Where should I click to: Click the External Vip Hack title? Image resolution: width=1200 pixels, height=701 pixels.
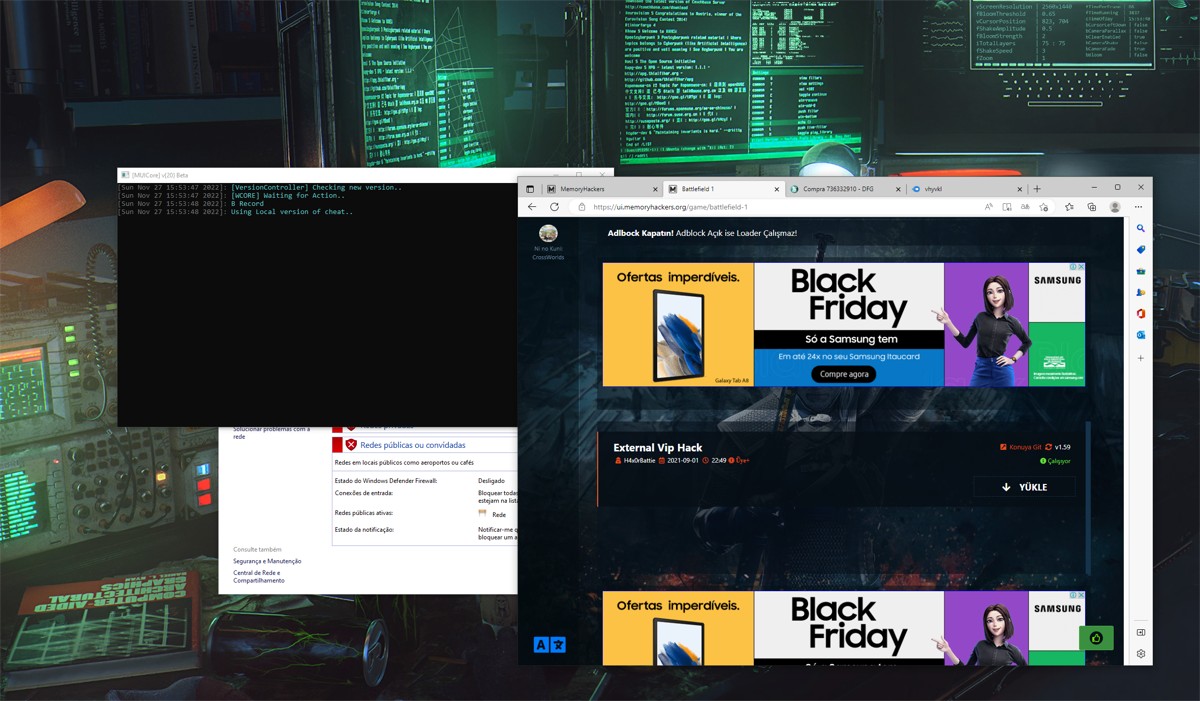(x=658, y=447)
